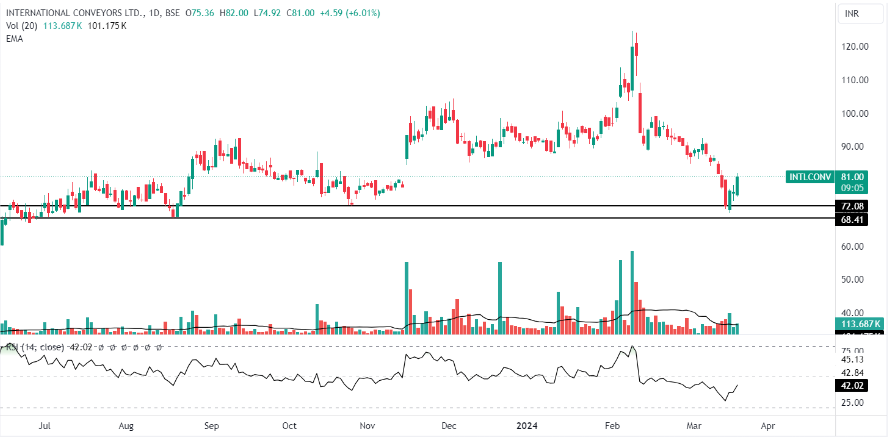The height and width of the screenshot is (440, 890).
Task: Click the 120.00 level on price scale
Action: 853,47
